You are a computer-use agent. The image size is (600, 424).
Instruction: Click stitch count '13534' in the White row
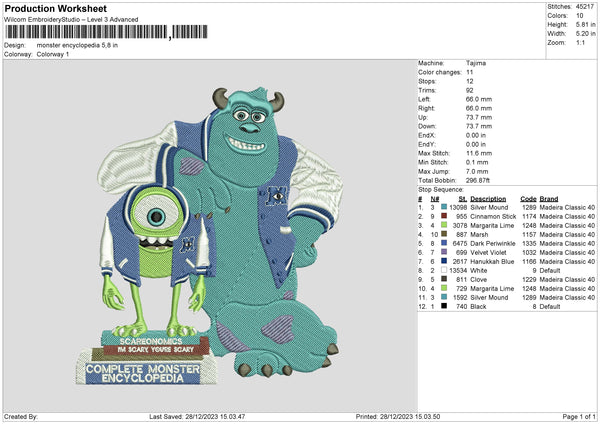click(x=458, y=271)
